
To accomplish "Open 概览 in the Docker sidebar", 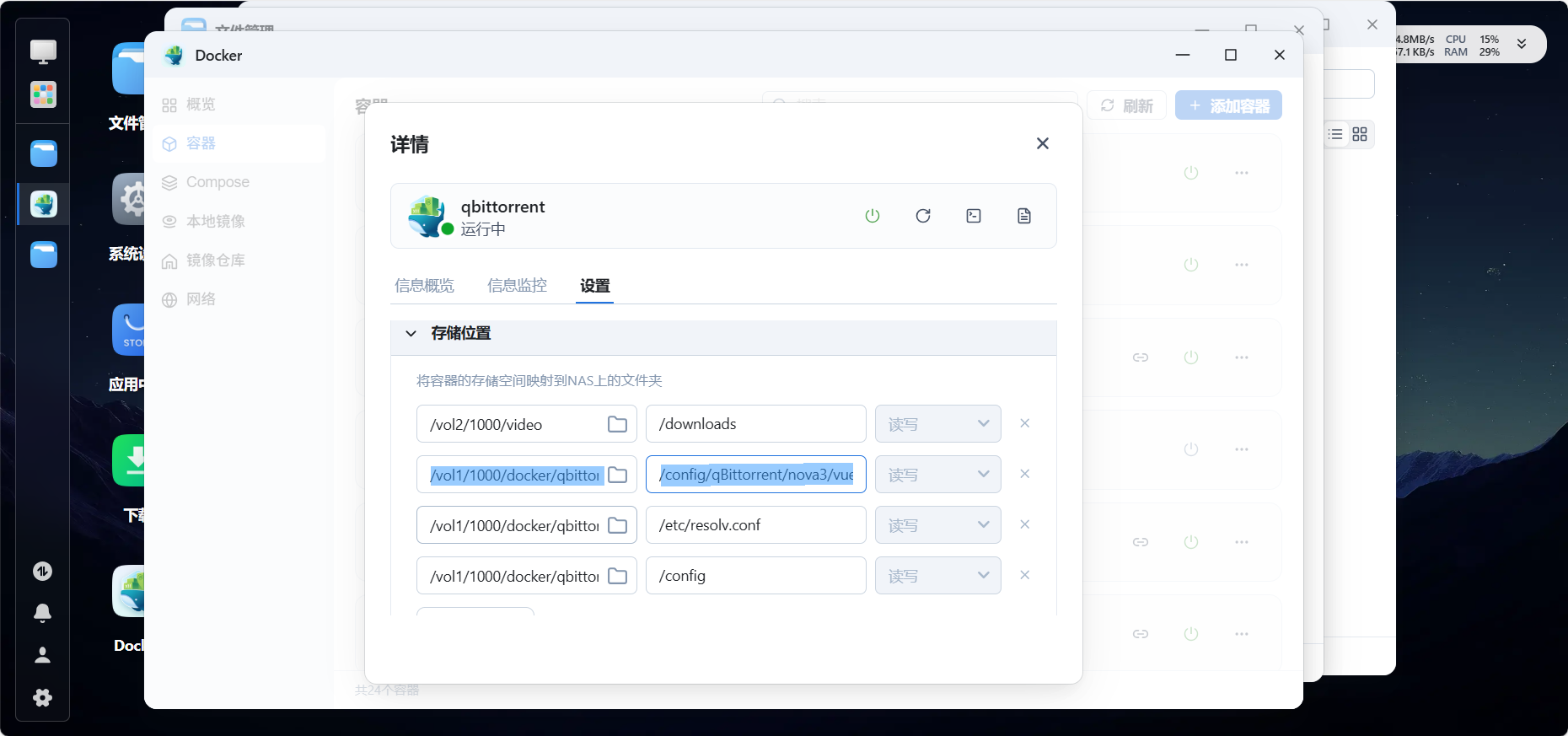I will (239, 105).
